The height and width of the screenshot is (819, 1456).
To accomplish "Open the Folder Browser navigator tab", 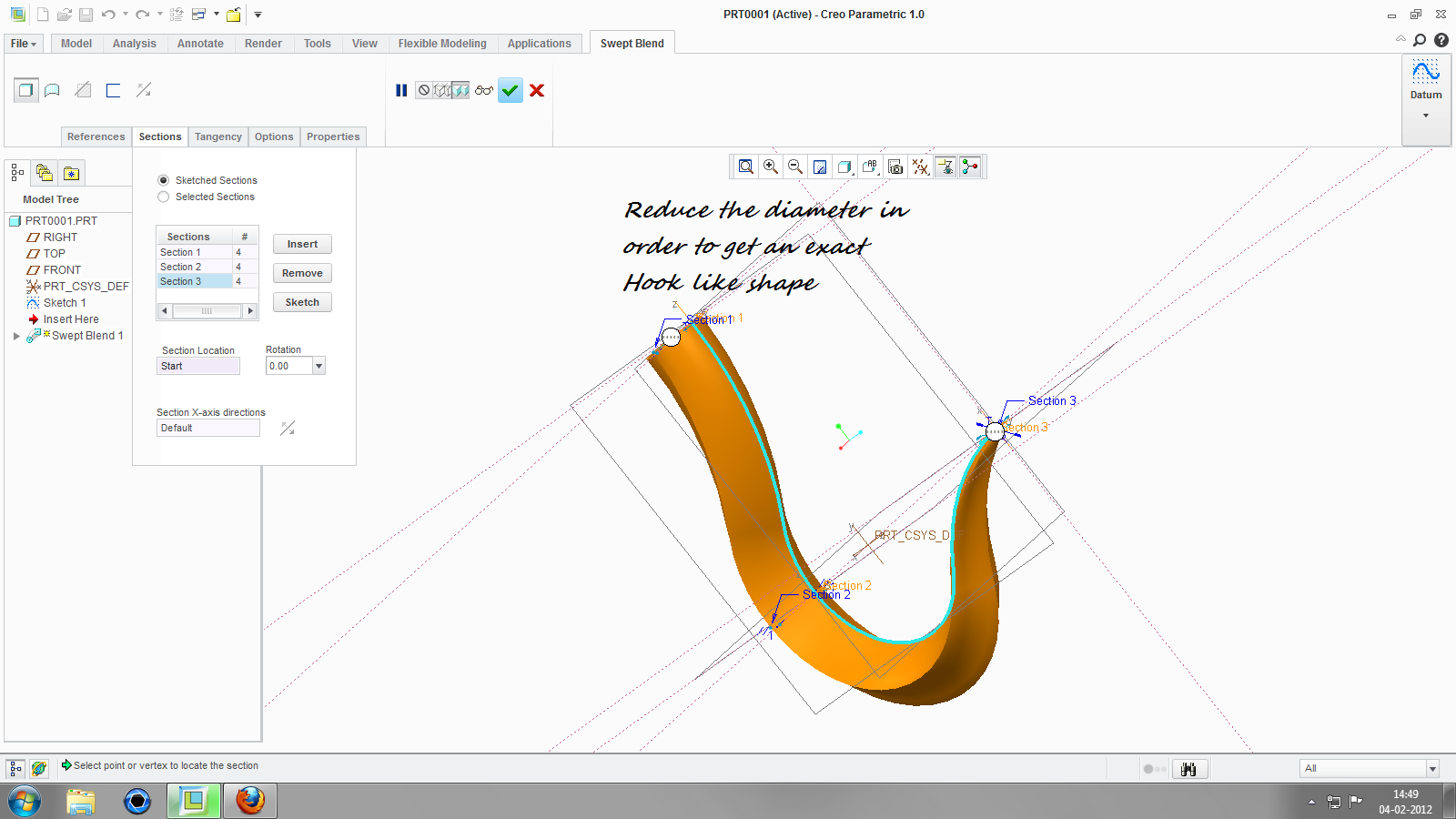I will click(45, 173).
